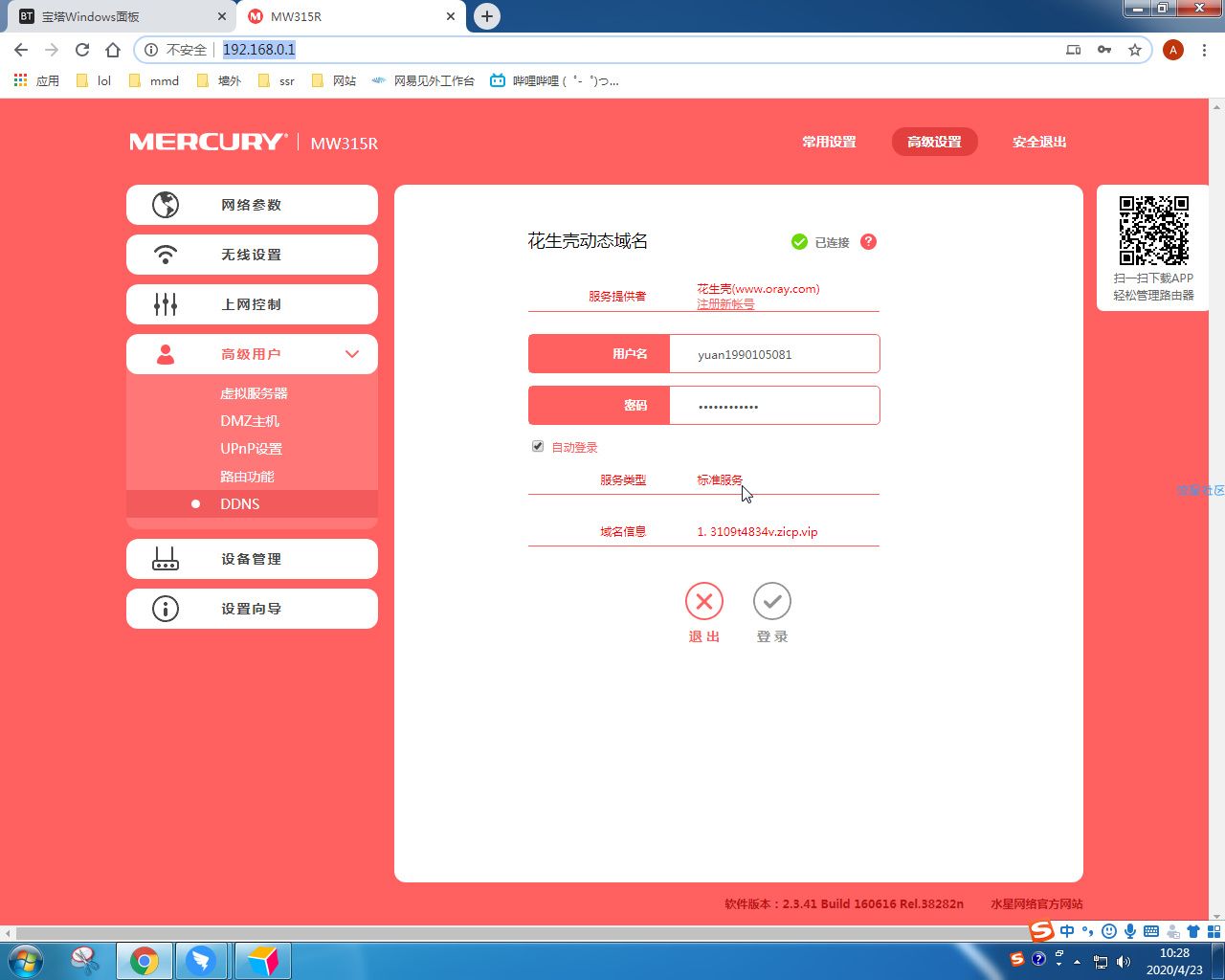Open the ssr bookmarks folder

(277, 81)
